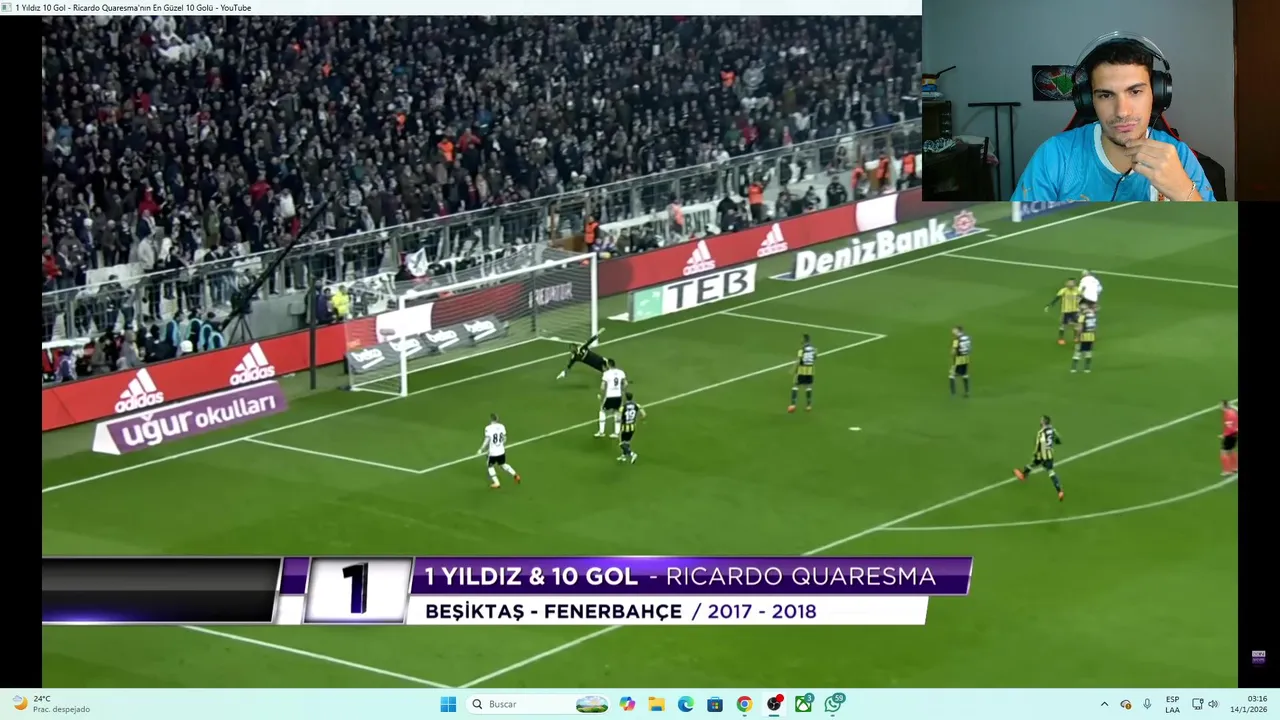The image size is (1280, 720).
Task: Click the microphone tray icon
Action: pos(1147,704)
